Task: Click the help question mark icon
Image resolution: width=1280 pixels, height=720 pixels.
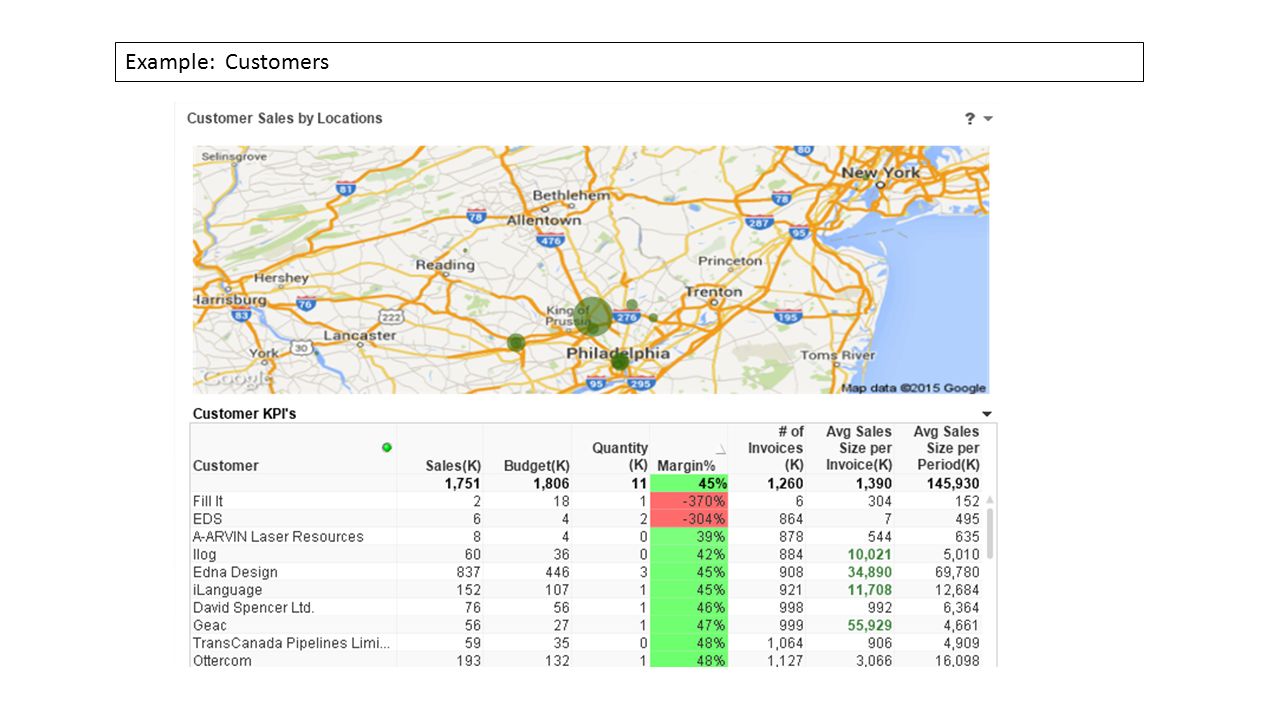Action: click(970, 118)
